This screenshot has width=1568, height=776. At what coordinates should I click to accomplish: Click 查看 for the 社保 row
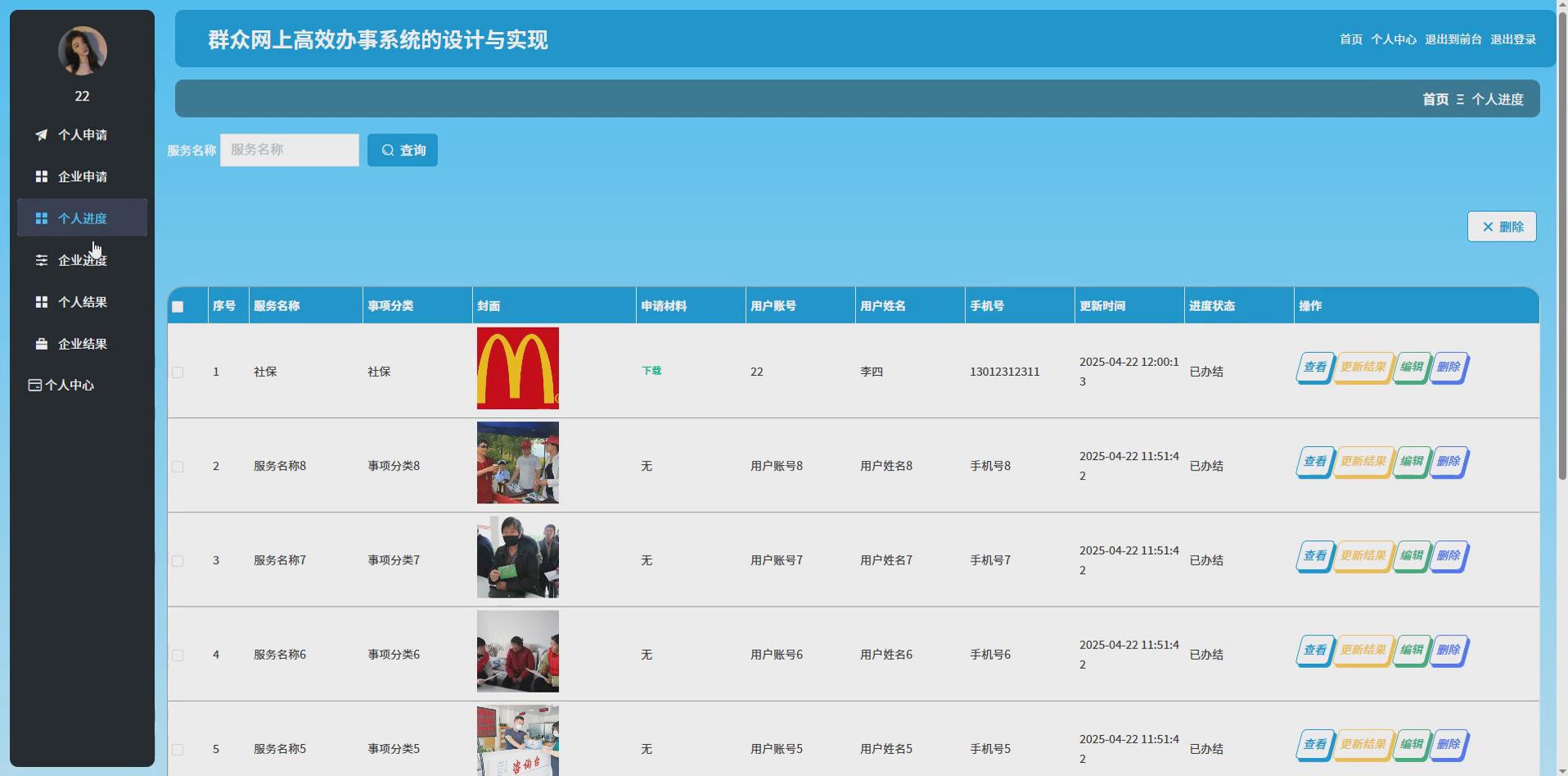click(1315, 368)
